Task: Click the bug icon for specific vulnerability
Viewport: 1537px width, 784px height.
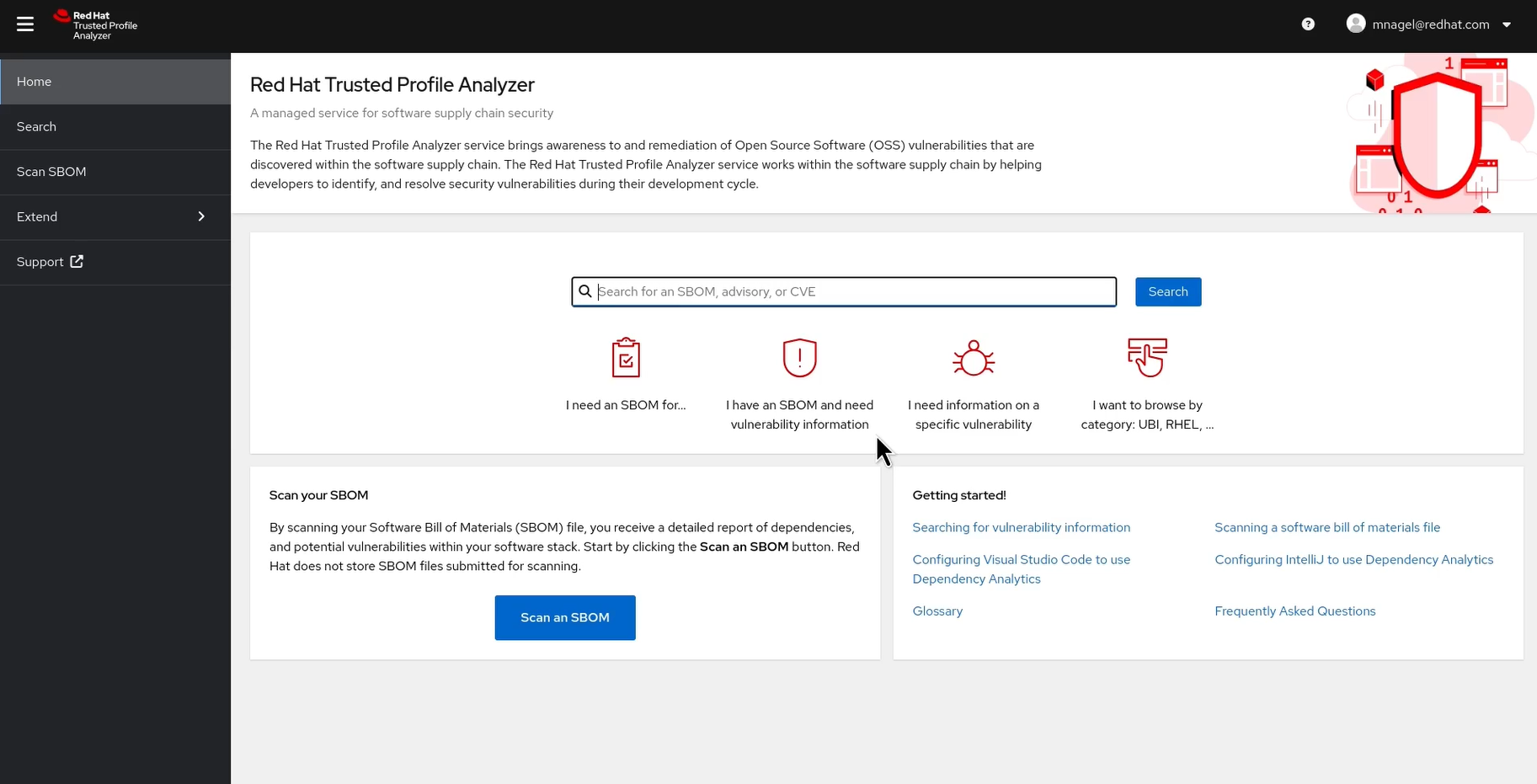Action: [974, 358]
